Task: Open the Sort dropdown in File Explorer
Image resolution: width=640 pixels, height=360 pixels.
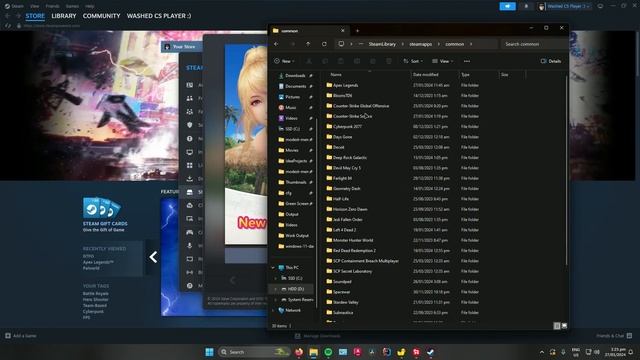Action: pyautogui.click(x=413, y=61)
